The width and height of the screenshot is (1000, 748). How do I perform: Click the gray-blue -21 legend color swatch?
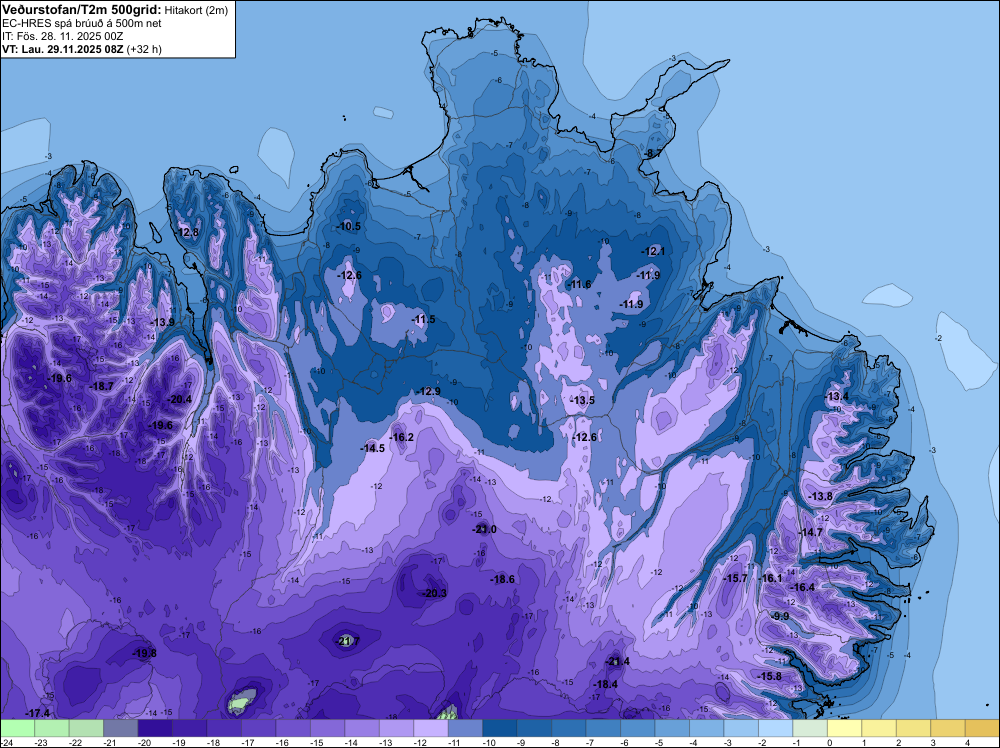coord(121,728)
